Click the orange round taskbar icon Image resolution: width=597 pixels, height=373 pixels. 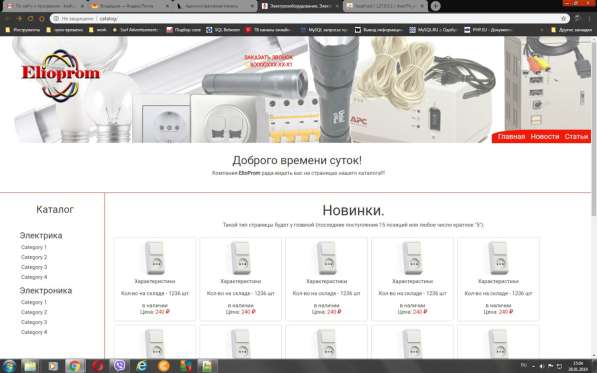163,366
